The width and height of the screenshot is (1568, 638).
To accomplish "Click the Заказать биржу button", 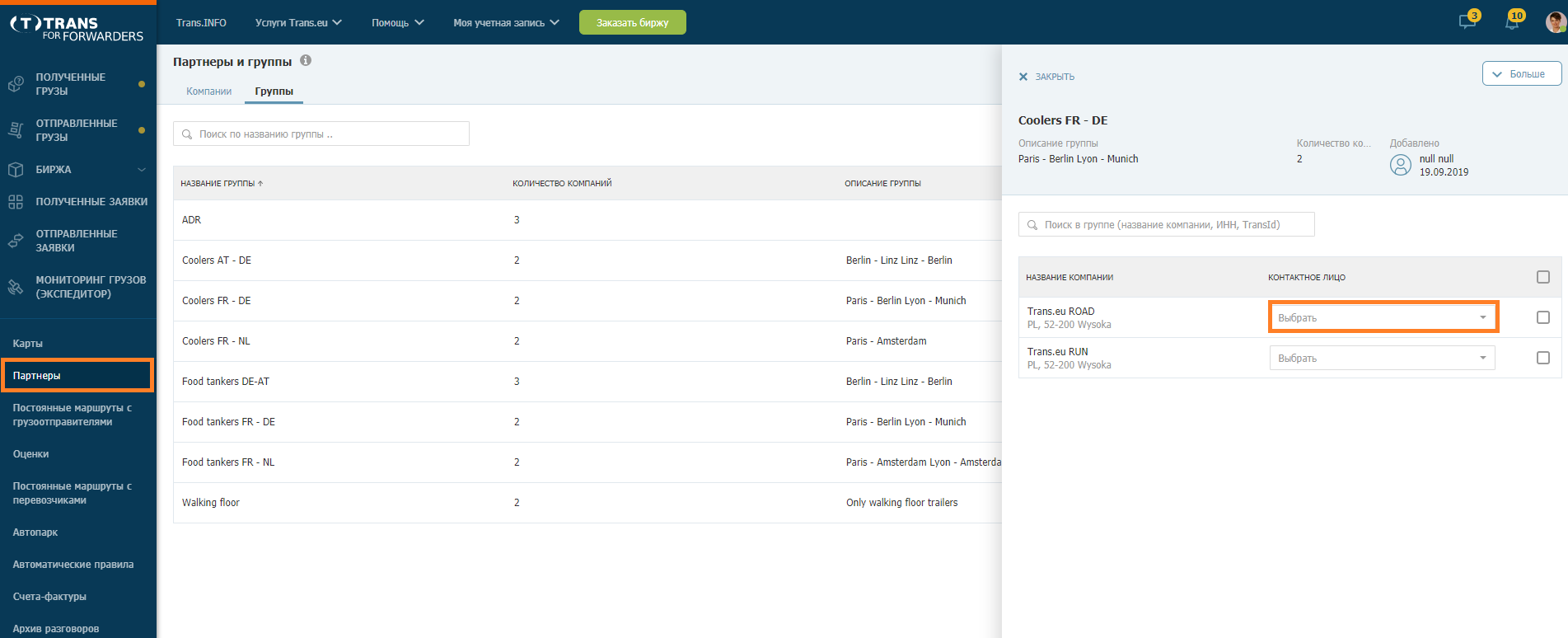I will coord(633,22).
